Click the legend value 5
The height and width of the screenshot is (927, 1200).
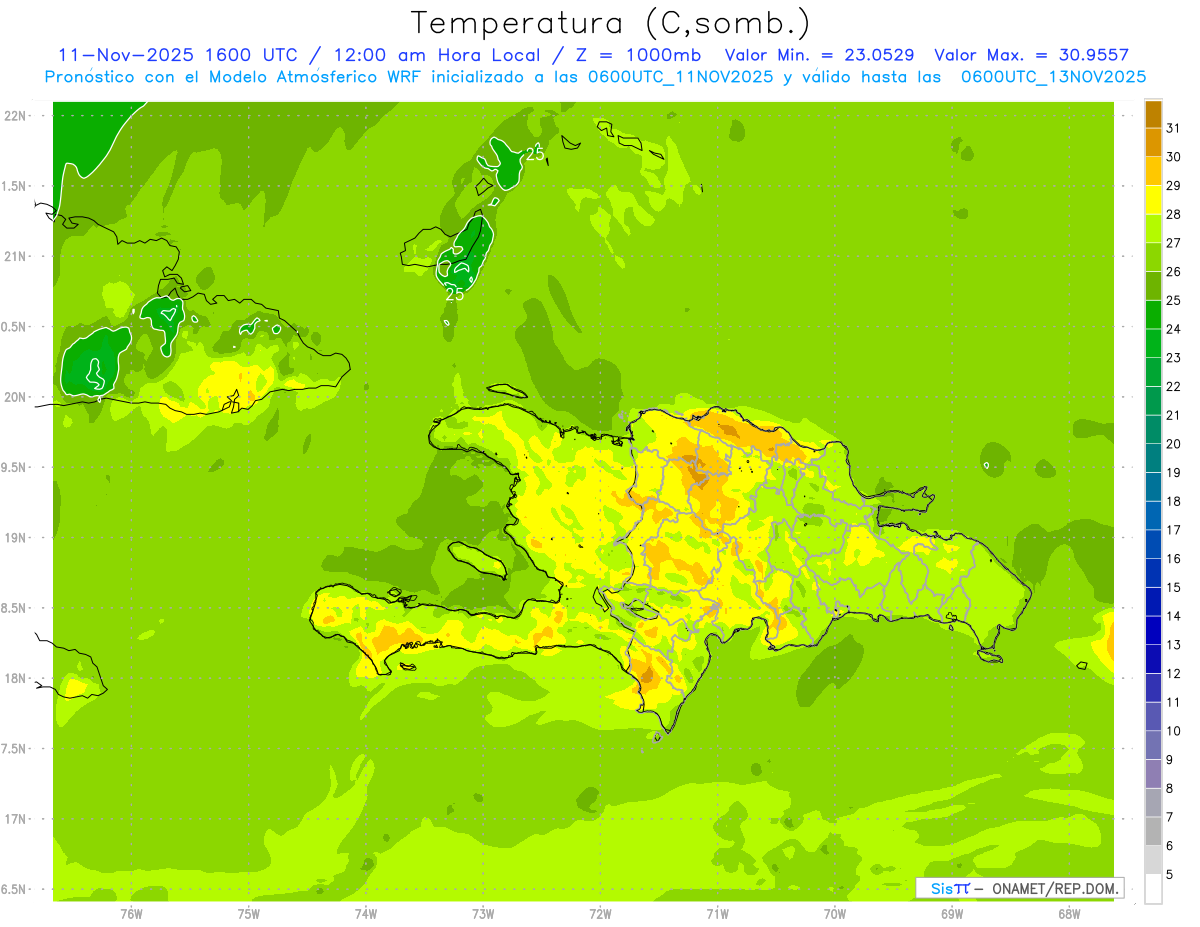[x=1171, y=875]
